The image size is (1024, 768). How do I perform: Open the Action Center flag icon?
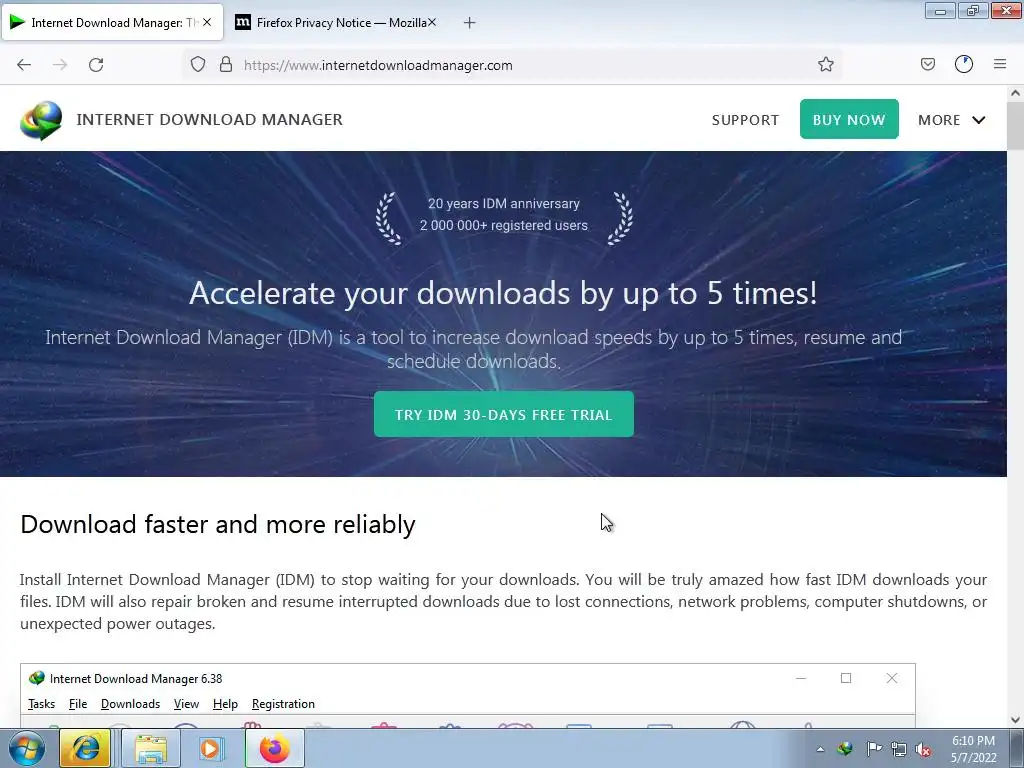point(873,749)
